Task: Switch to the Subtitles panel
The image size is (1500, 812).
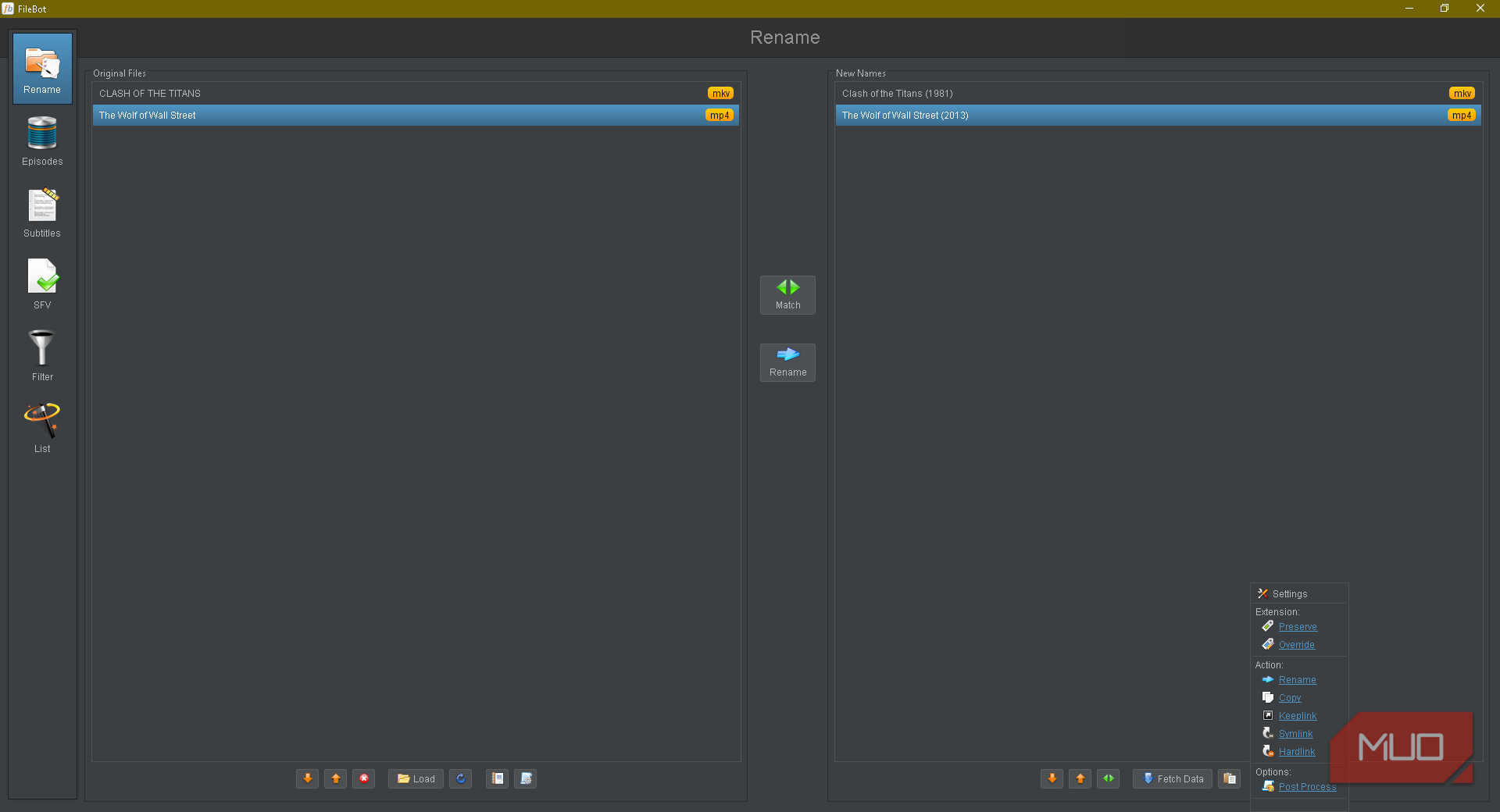Action: pos(42,212)
